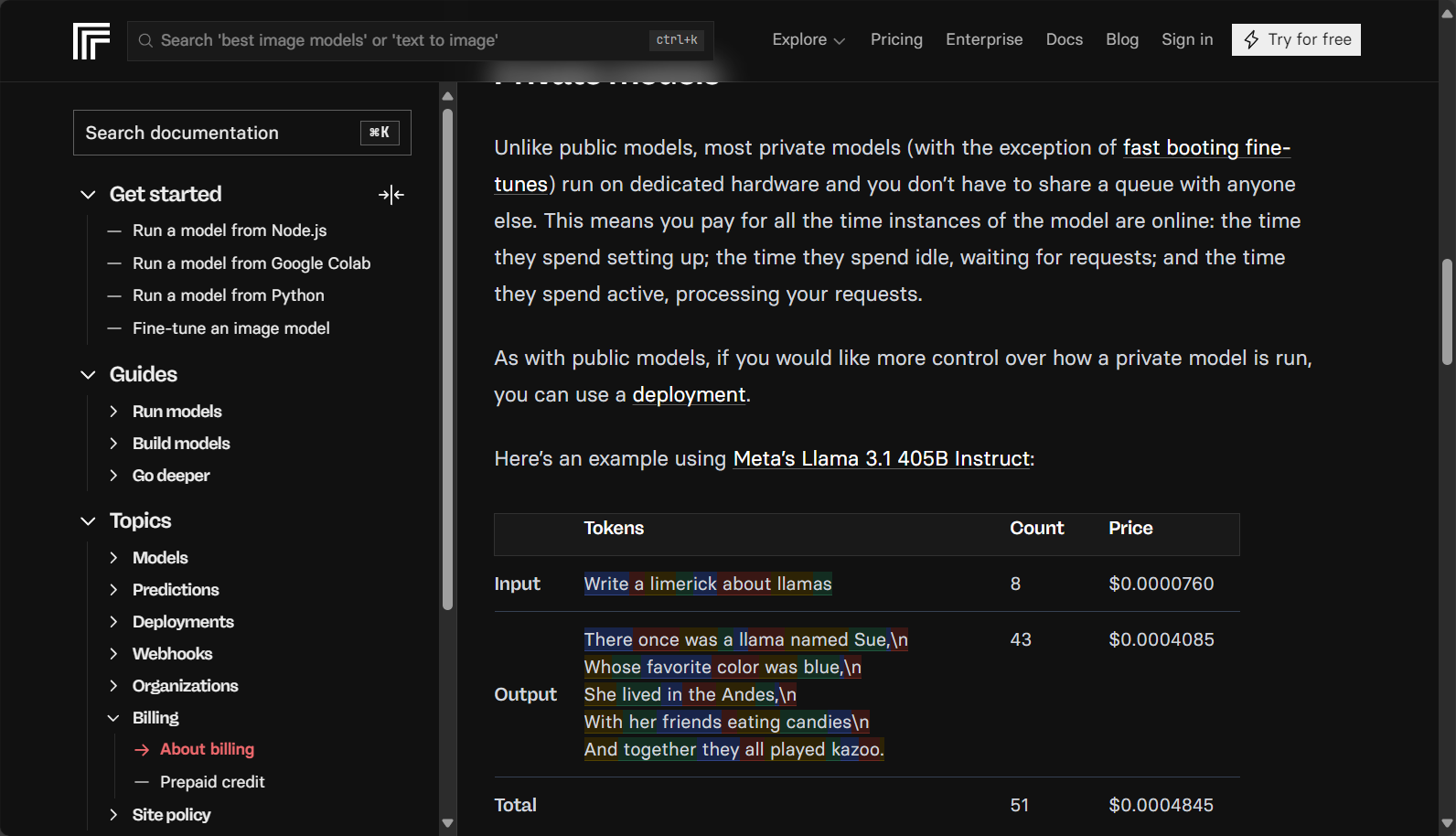Click the output token count 43

[1021, 639]
